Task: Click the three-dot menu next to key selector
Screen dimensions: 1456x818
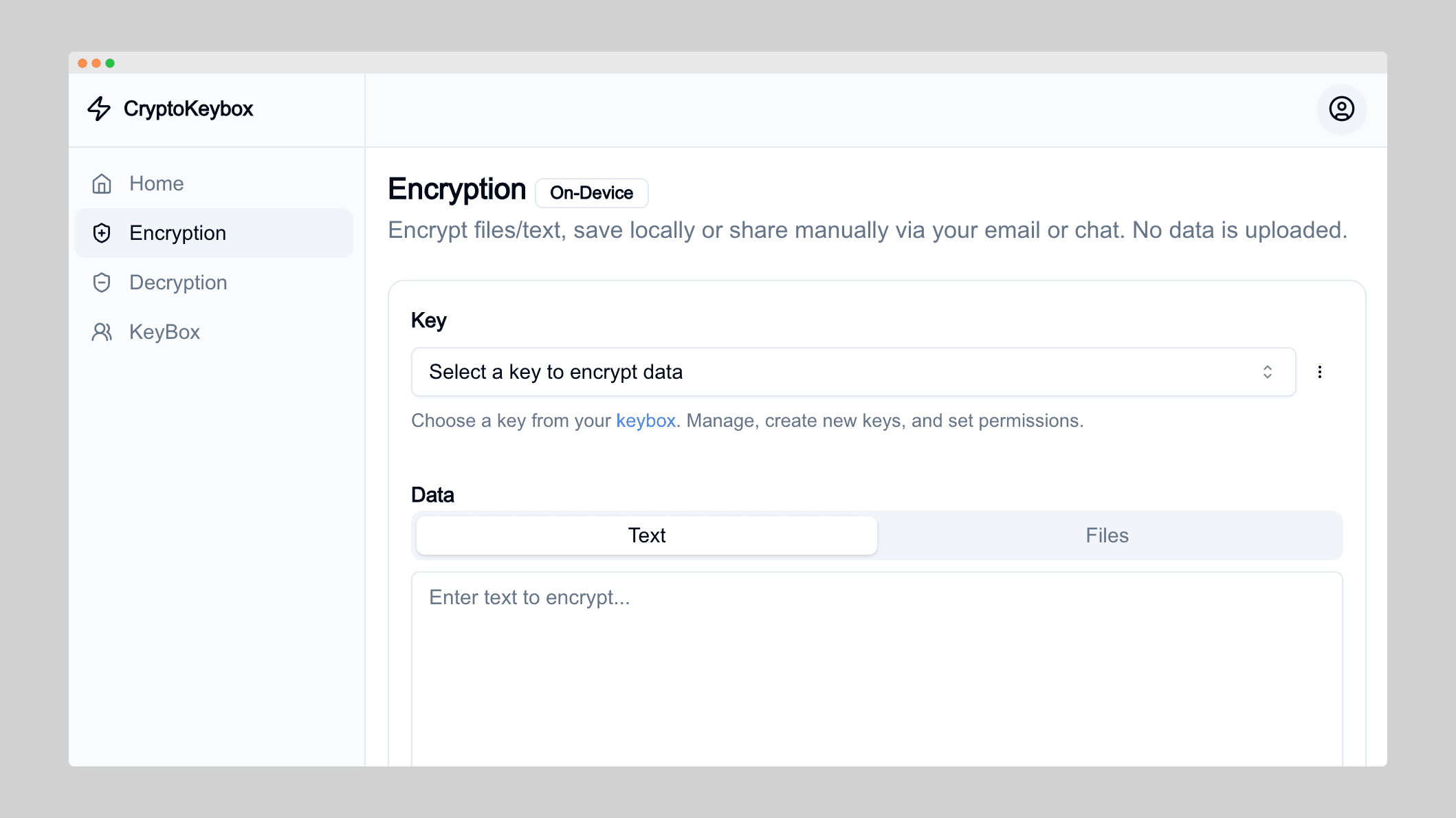Action: [1320, 372]
